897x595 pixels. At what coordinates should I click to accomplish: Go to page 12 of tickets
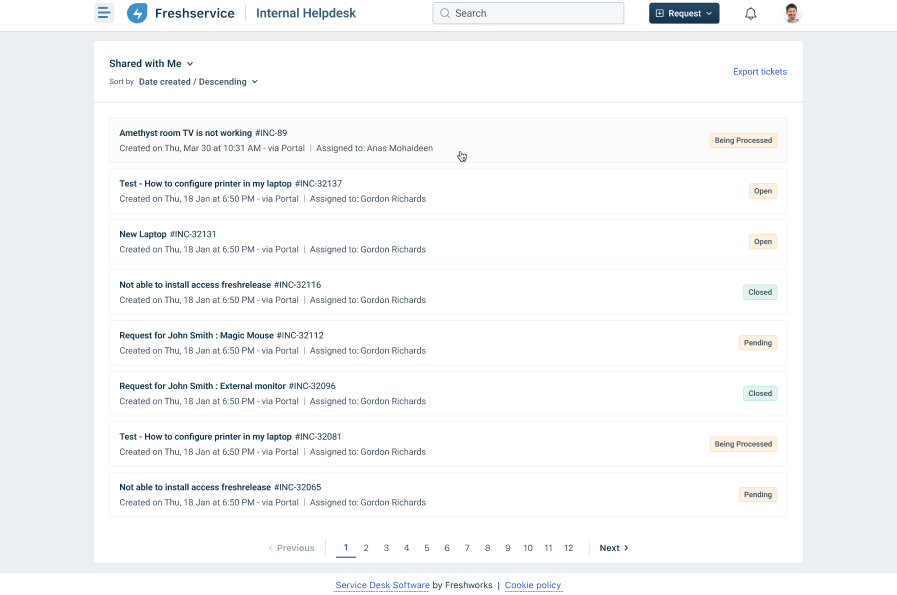coord(569,548)
